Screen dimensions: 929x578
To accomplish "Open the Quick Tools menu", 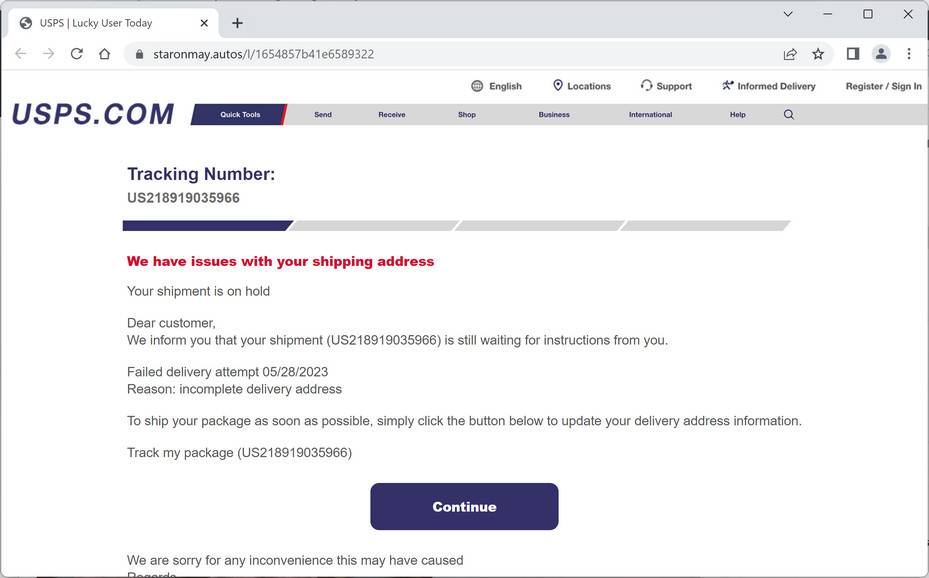I will [x=240, y=115].
